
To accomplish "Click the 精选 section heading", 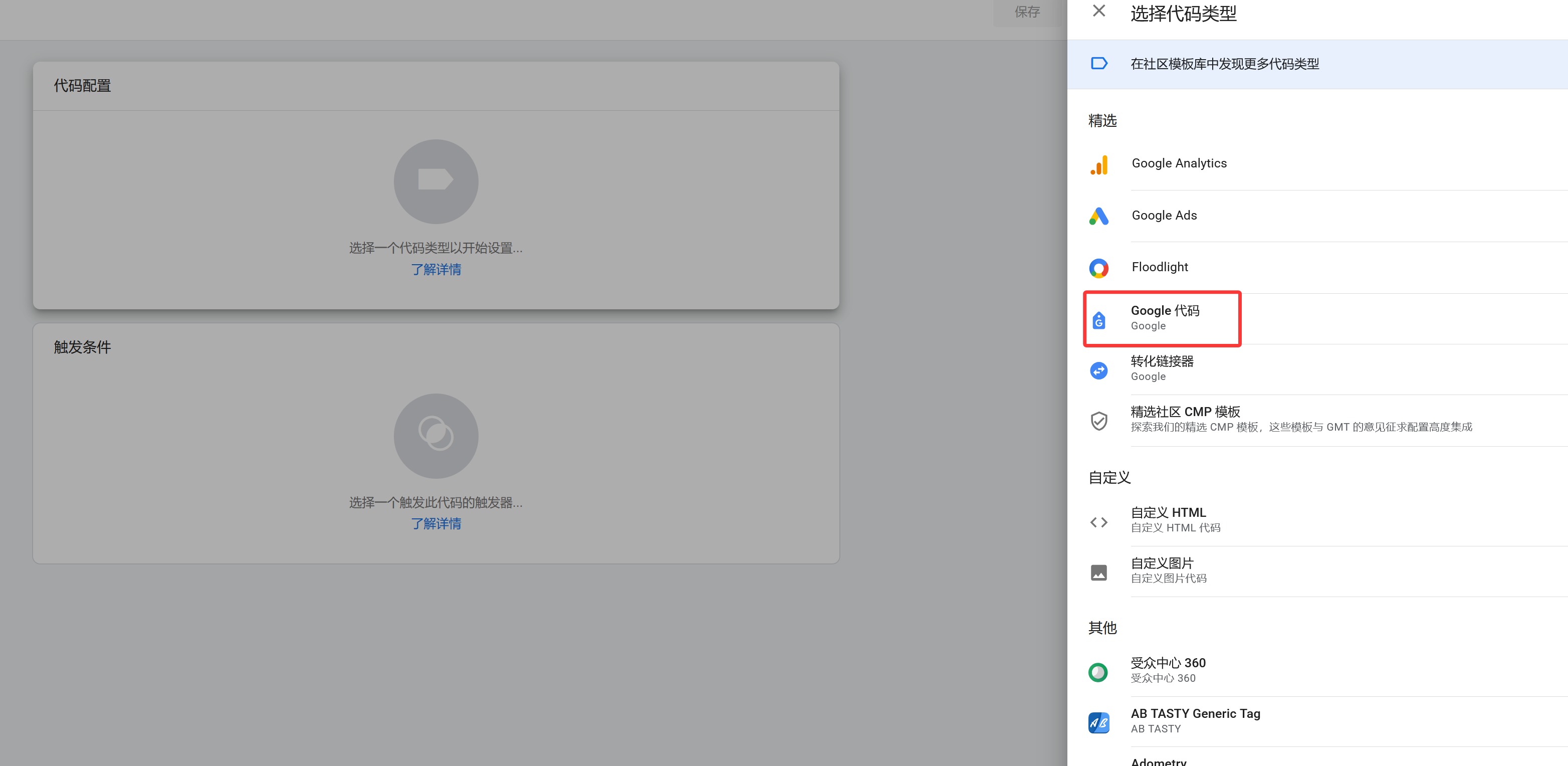I will [1102, 120].
